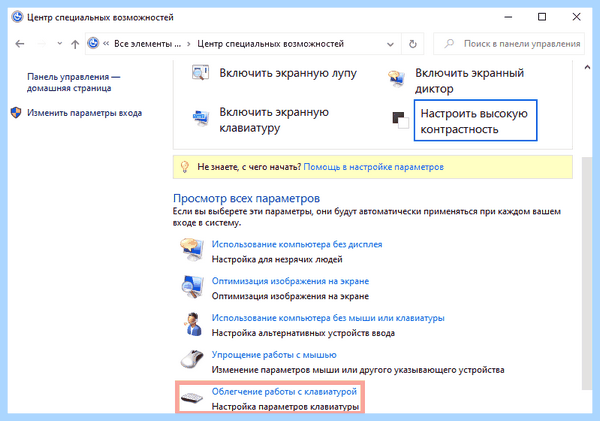Click the Magnifier icon next to Включить экранную лупу
This screenshot has width=600, height=421.
click(200, 72)
